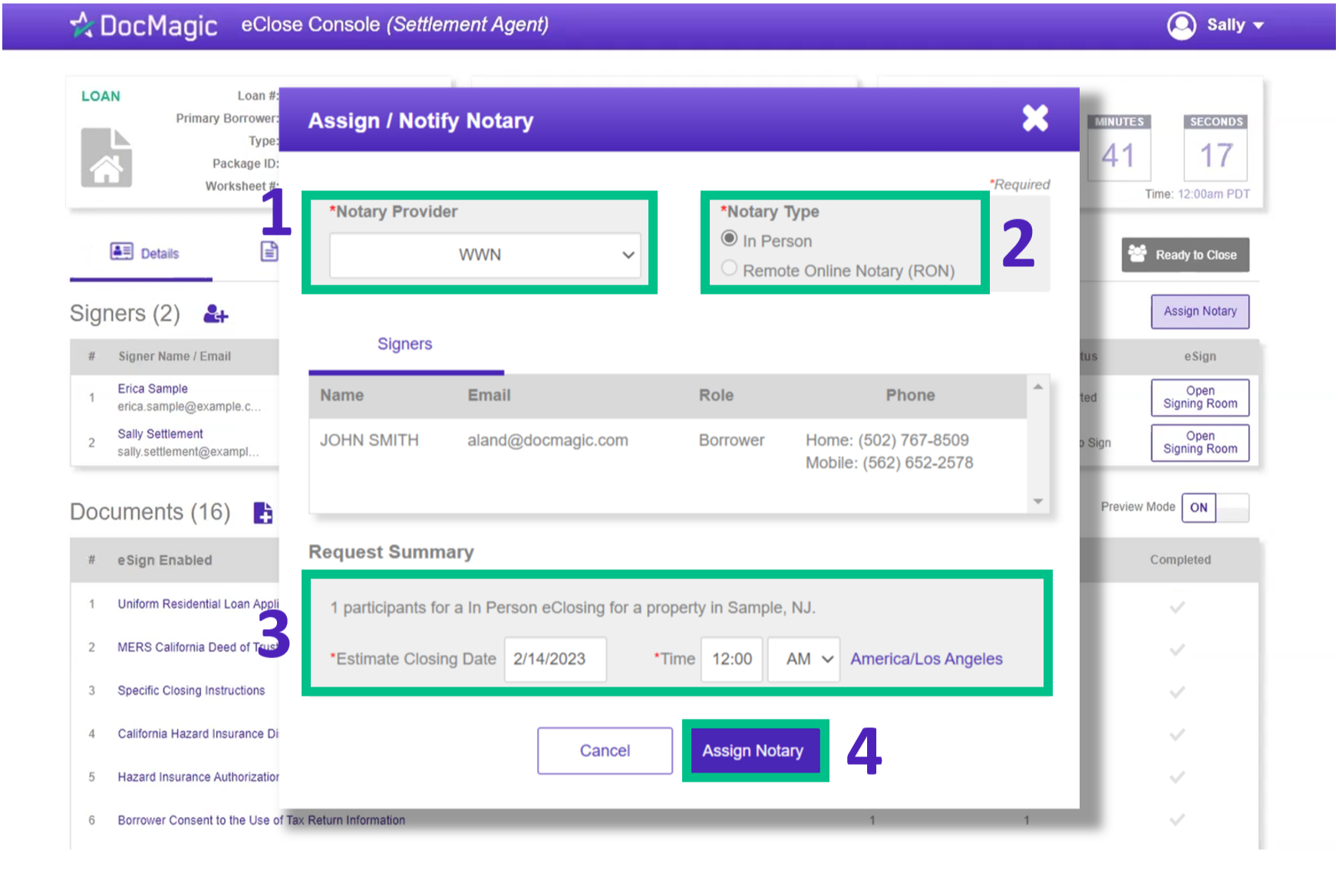This screenshot has height=896, width=1339.
Task: Open MERS California Deed of Trust document
Action: [x=197, y=647]
